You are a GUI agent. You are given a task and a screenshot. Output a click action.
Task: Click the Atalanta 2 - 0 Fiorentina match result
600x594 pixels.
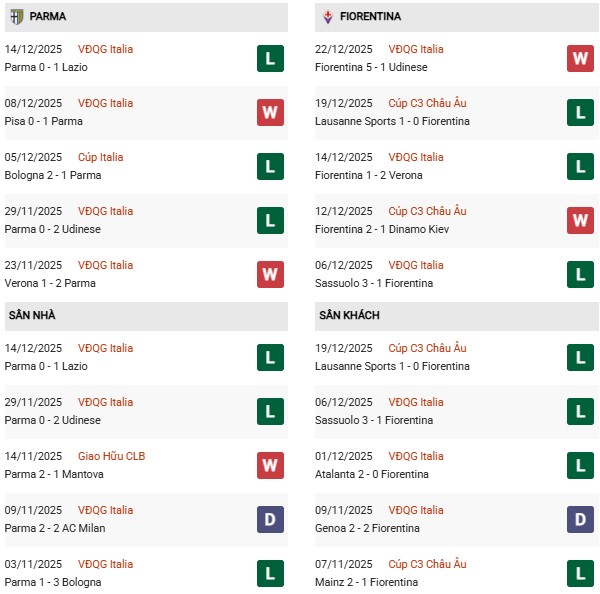[x=371, y=474]
